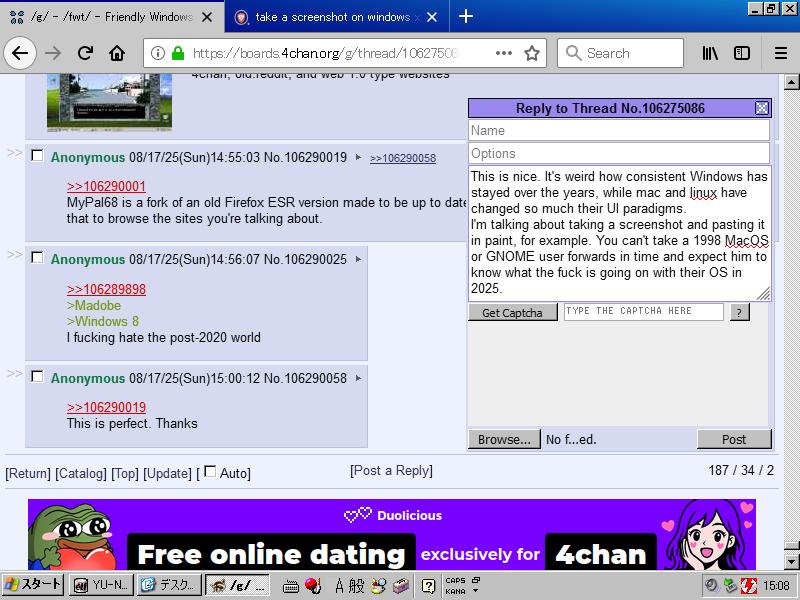Click the green padlock security icon
The image size is (800, 600).
click(178, 53)
